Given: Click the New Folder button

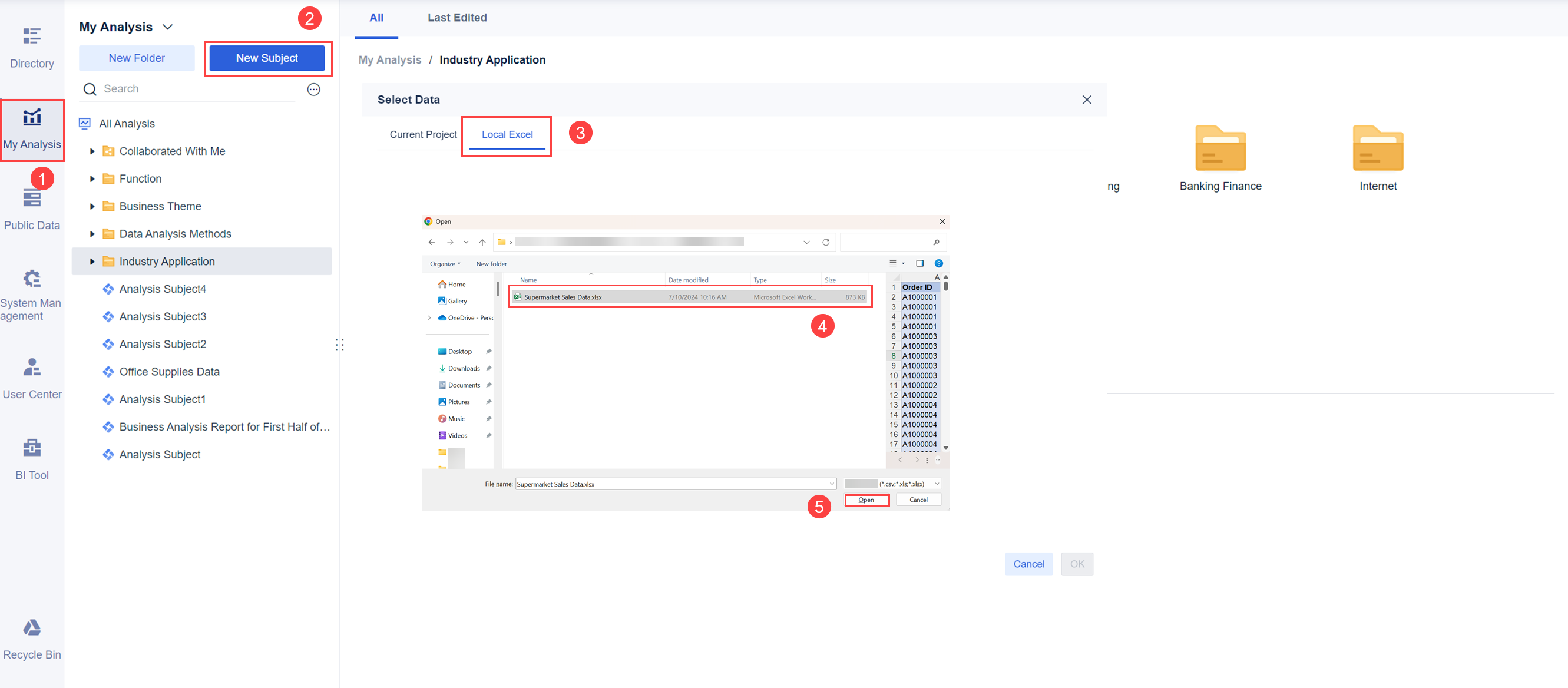Looking at the screenshot, I should coord(136,58).
